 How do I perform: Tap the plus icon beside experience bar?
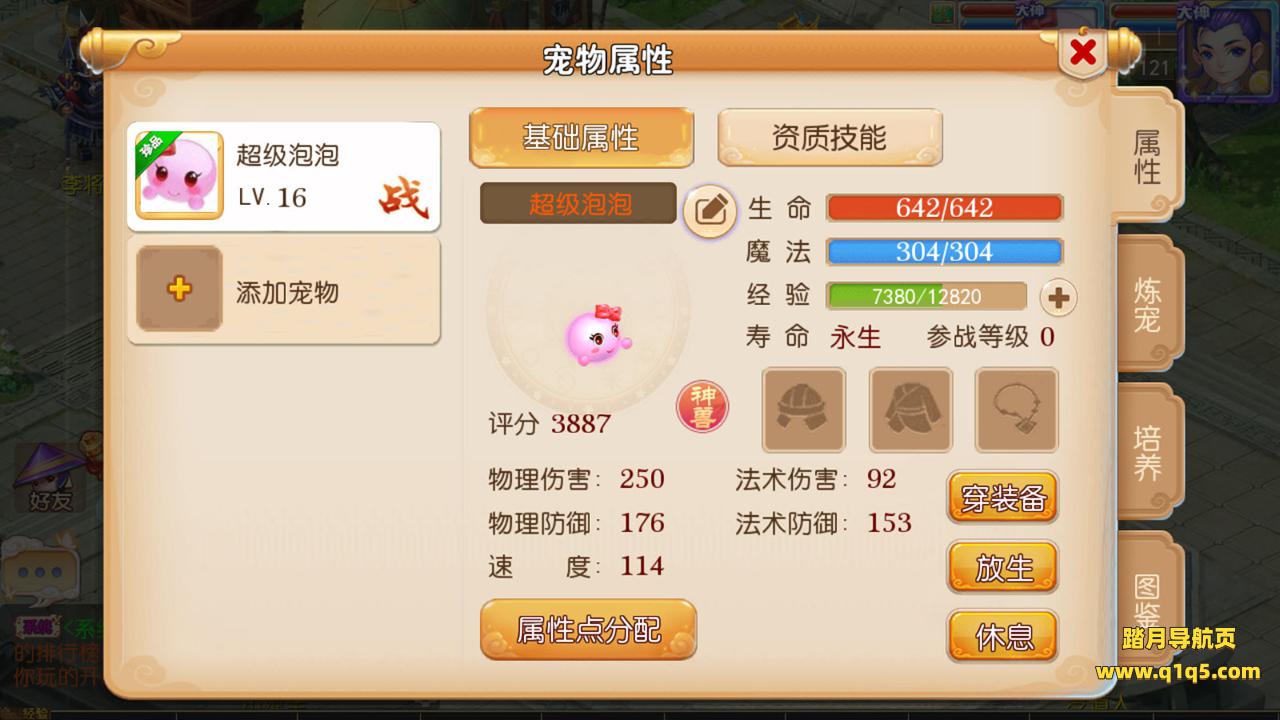(1059, 297)
